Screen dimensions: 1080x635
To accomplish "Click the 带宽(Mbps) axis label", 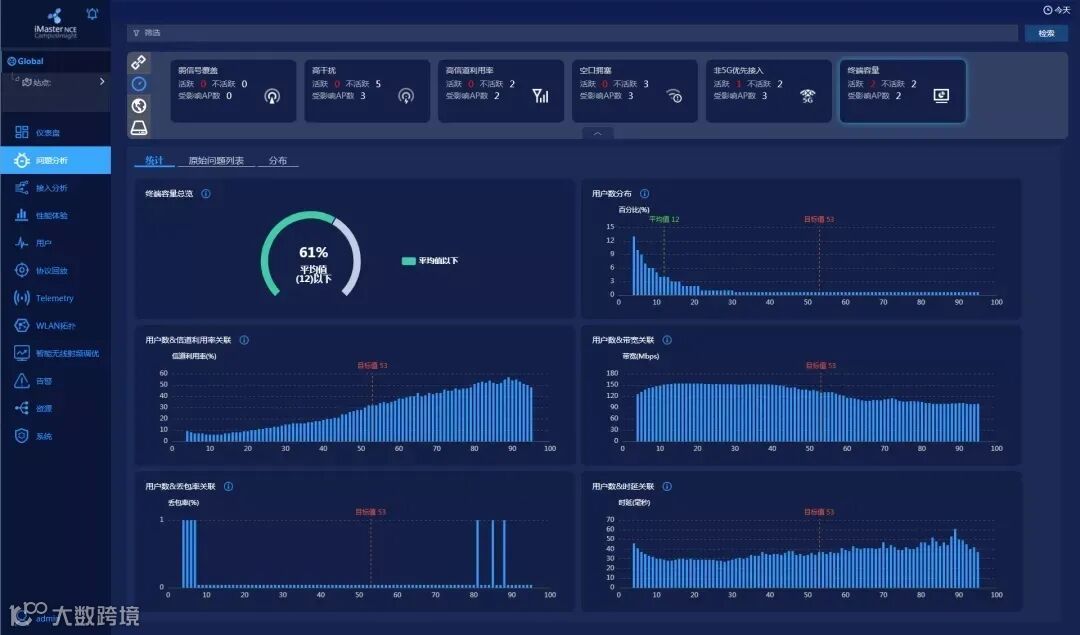I will click(641, 356).
